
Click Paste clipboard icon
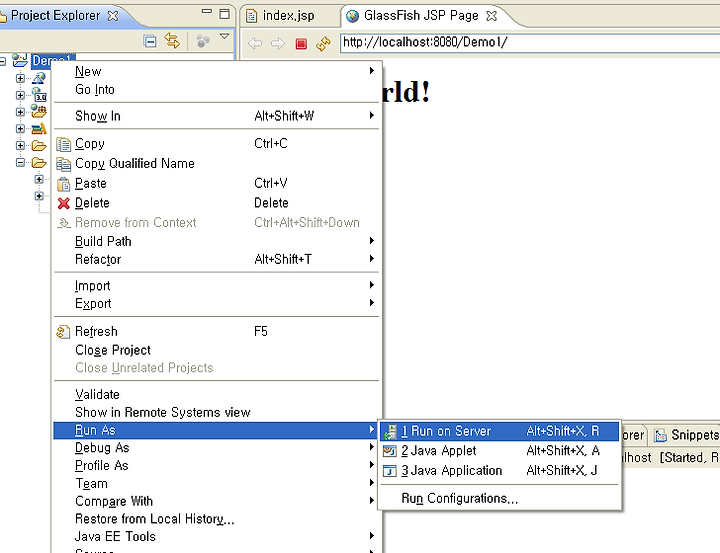[x=63, y=184]
